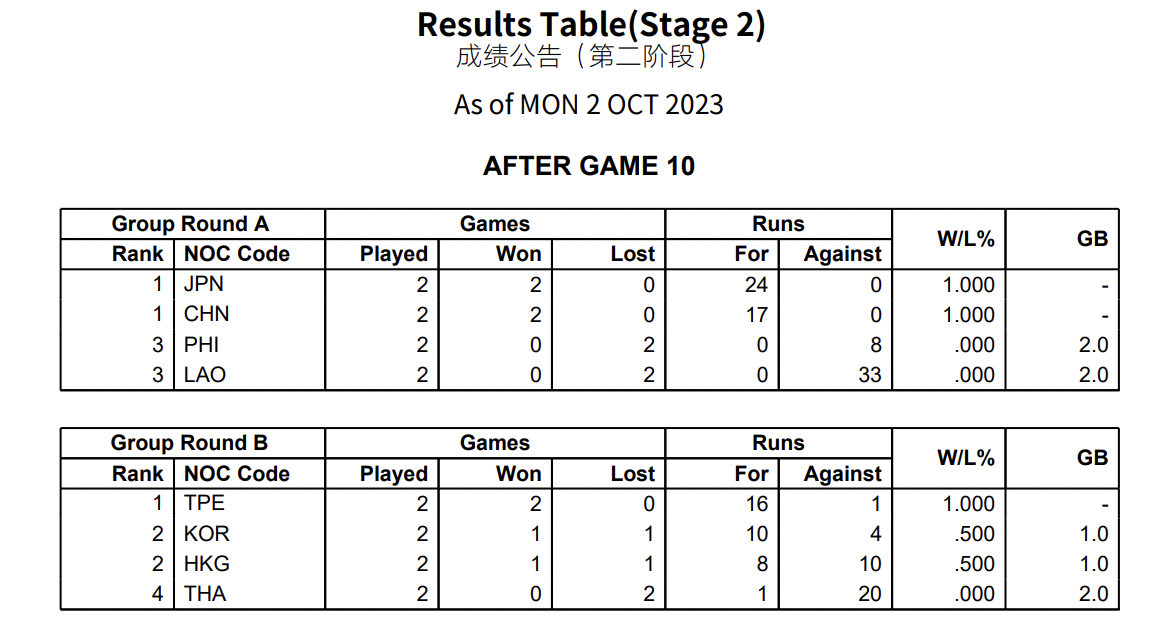Click TPE's runs for value of 16
The image size is (1176, 638).
point(756,504)
